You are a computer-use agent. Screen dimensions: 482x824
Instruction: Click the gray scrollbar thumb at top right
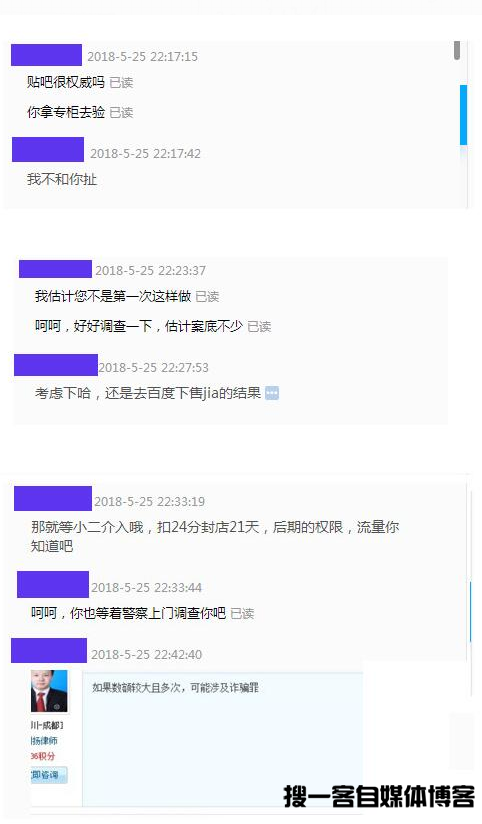(x=457, y=50)
